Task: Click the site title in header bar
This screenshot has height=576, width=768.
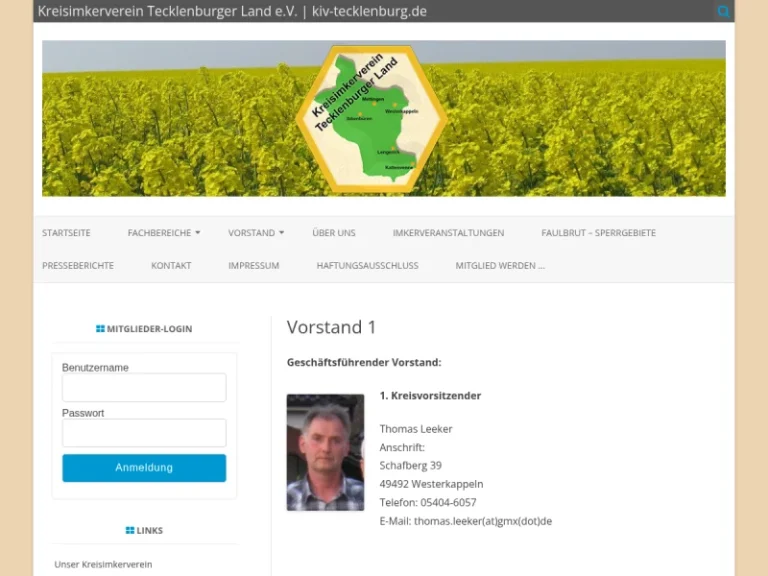Action: pos(232,11)
